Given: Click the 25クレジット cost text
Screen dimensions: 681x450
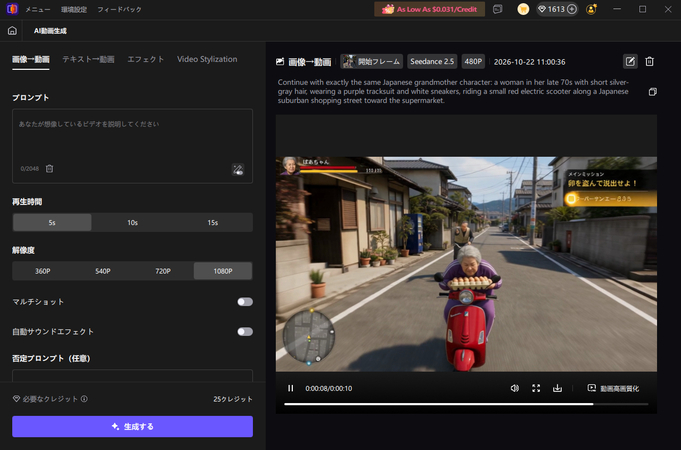Looking at the screenshot, I should pyautogui.click(x=233, y=399).
